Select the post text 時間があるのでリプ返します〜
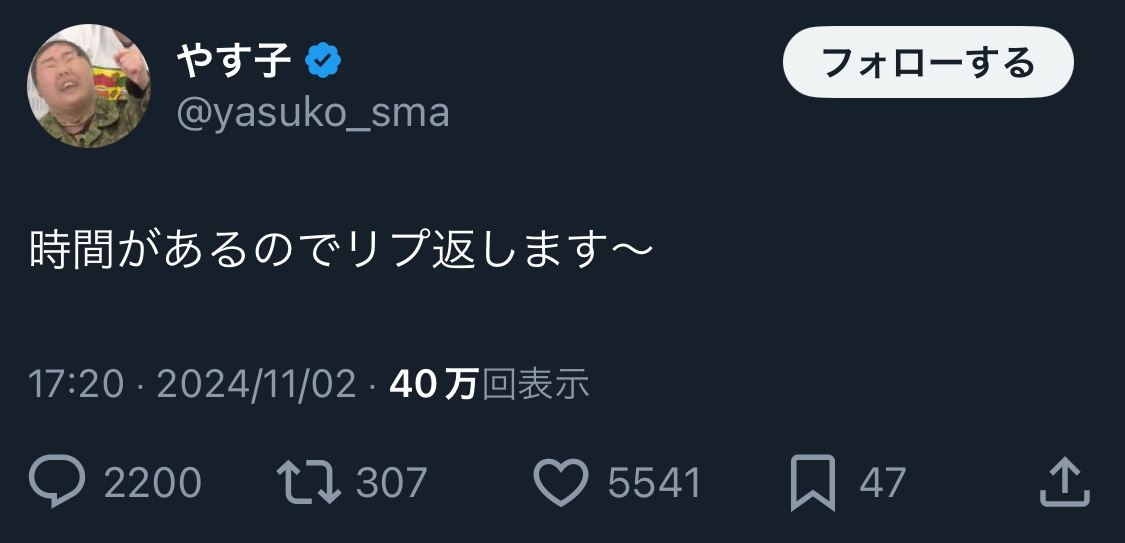This screenshot has height=543, width=1125. coord(341,250)
